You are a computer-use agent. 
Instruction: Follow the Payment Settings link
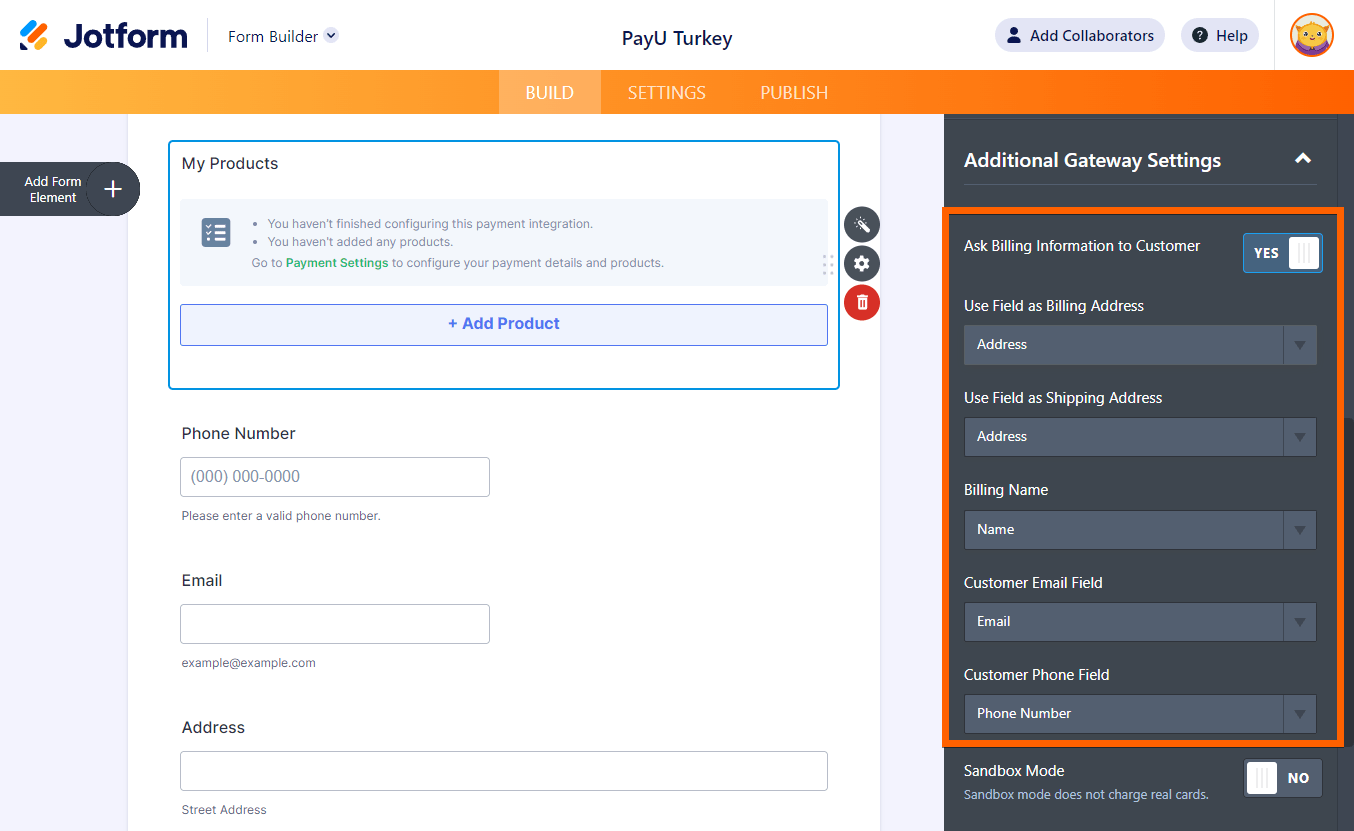(x=337, y=263)
